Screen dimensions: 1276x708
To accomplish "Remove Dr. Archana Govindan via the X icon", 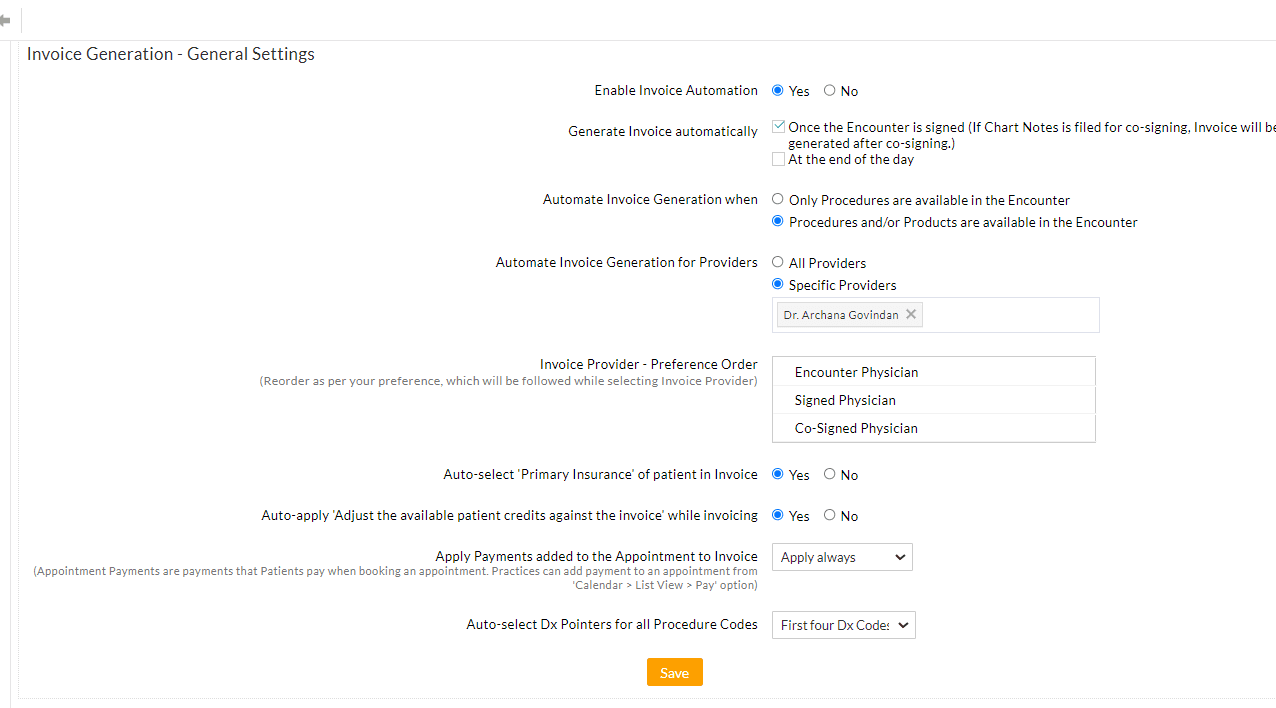I will (x=910, y=313).
